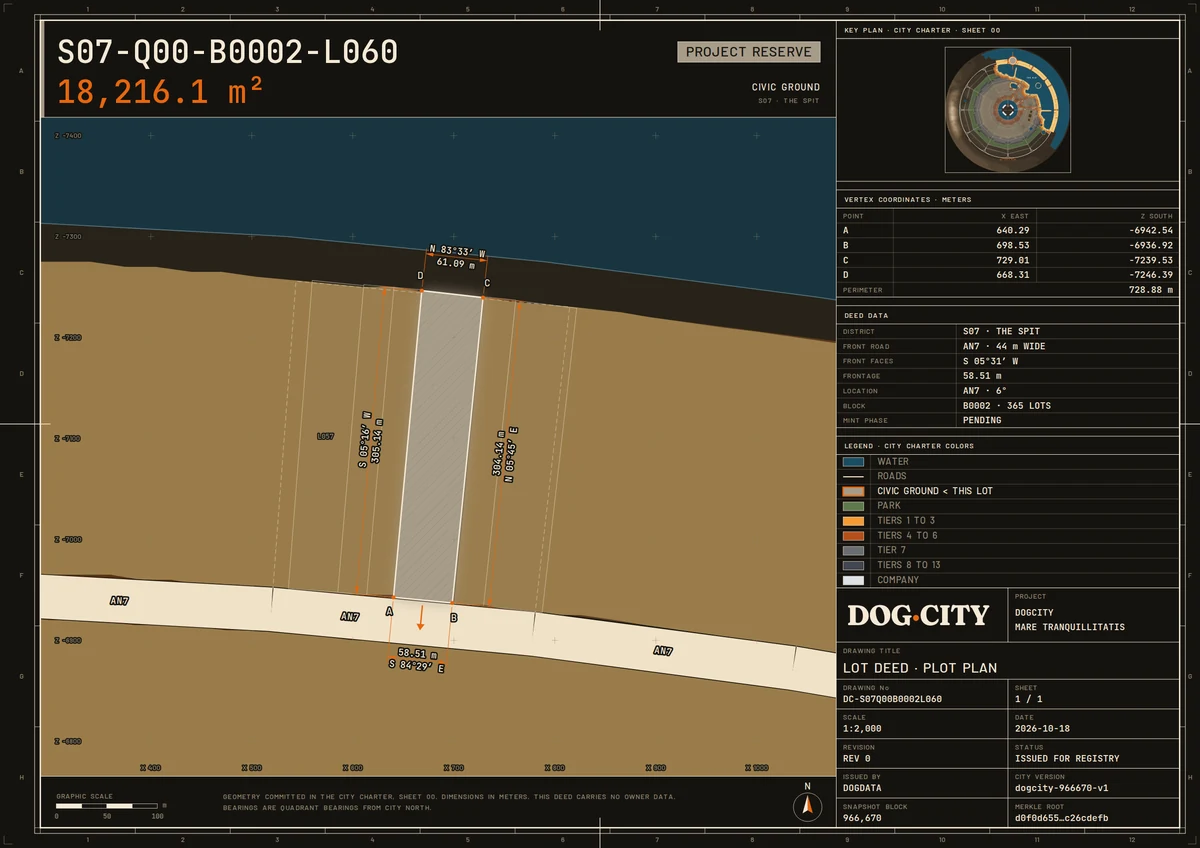Click the graphic scale bar

(107, 805)
